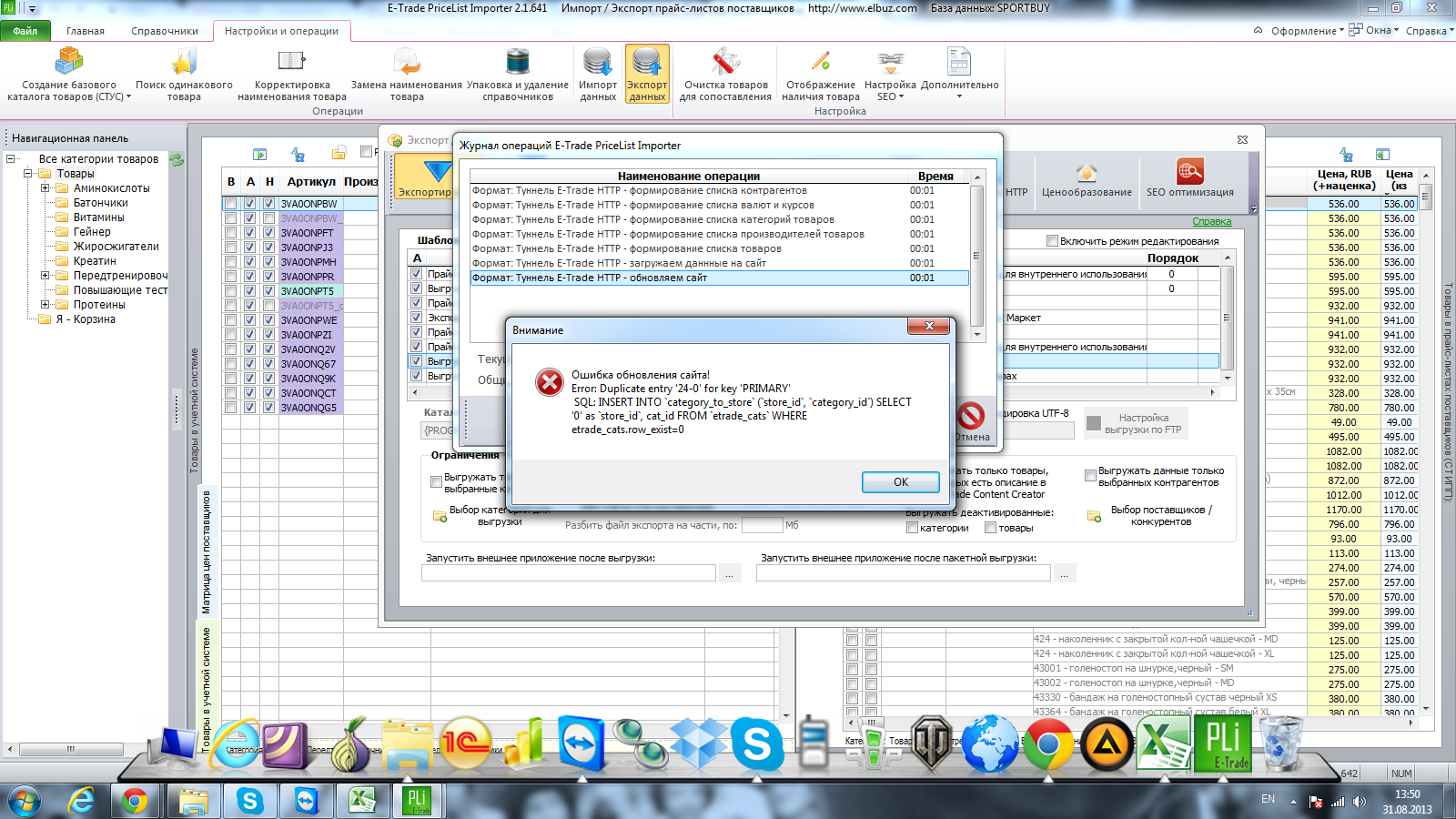Click the 'Настройка выгрузки по FTP' button

[1137, 423]
